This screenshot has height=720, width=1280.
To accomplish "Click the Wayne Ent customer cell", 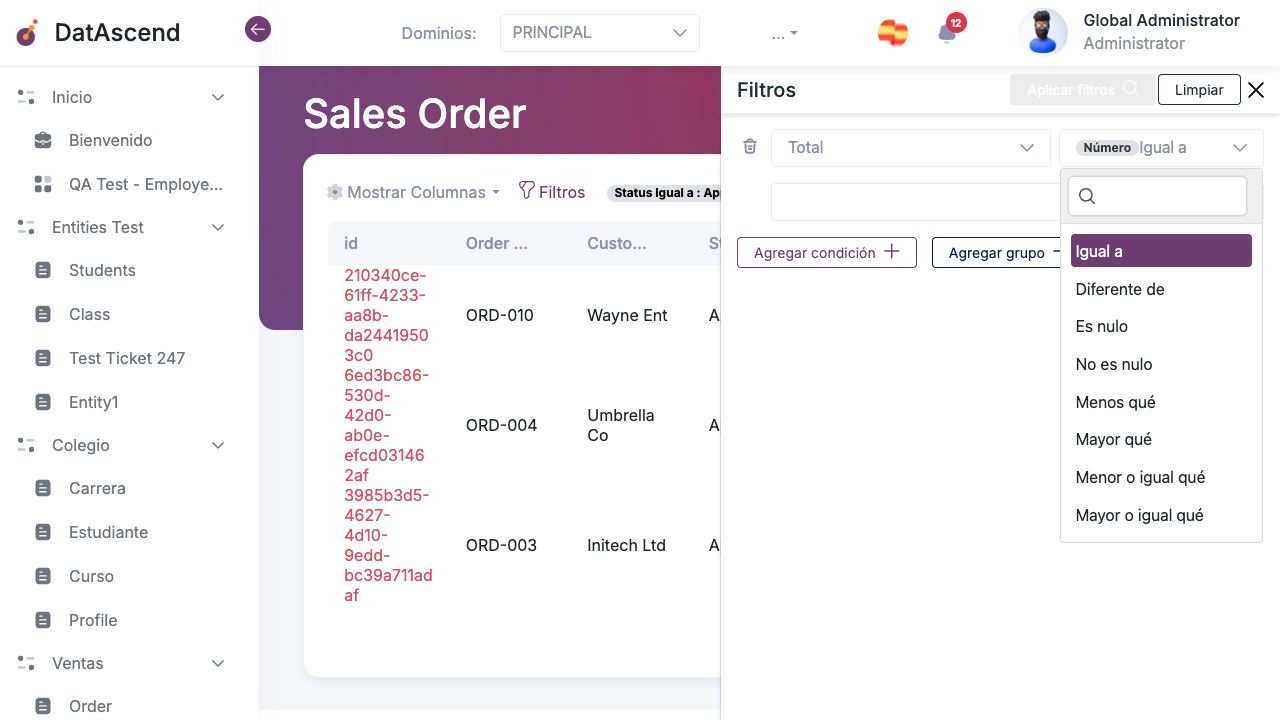I will point(627,315).
